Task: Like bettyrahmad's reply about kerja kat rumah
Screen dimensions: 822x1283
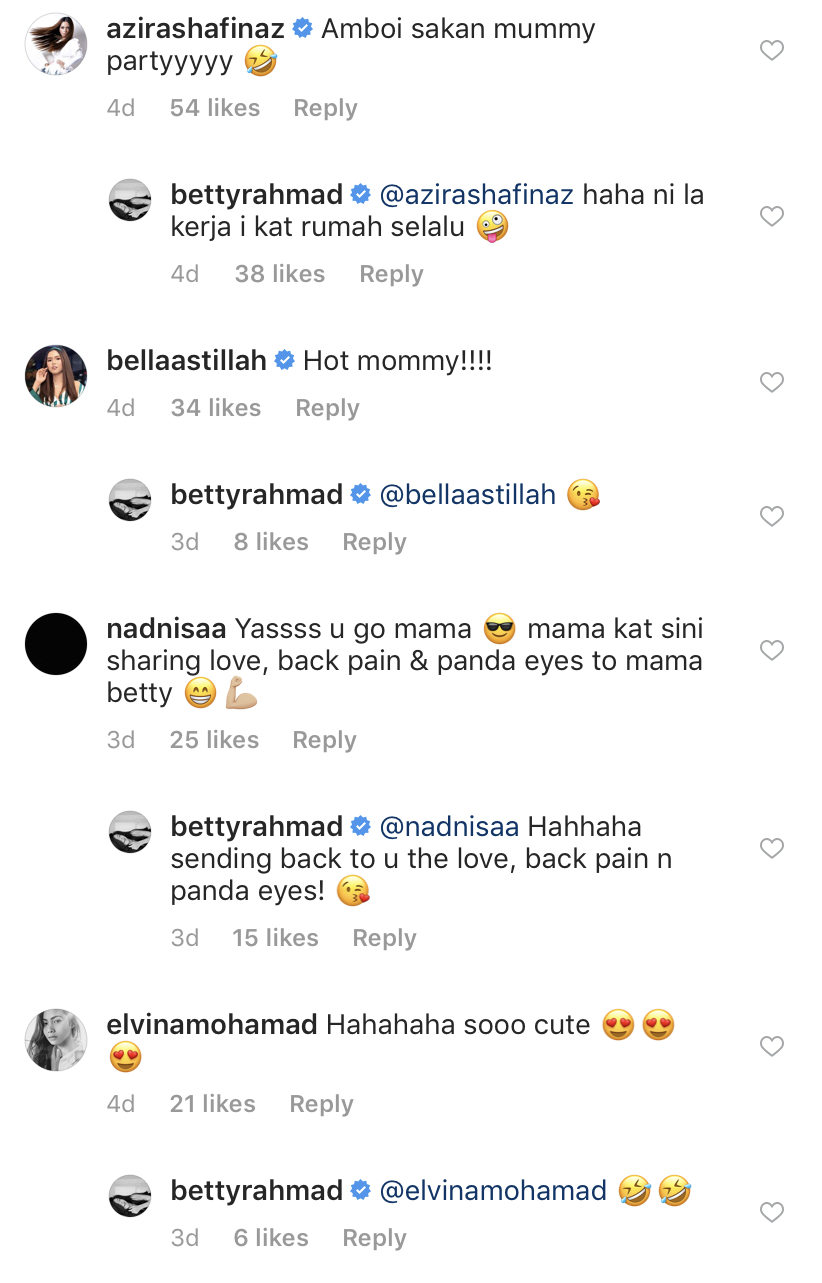Action: [x=771, y=216]
